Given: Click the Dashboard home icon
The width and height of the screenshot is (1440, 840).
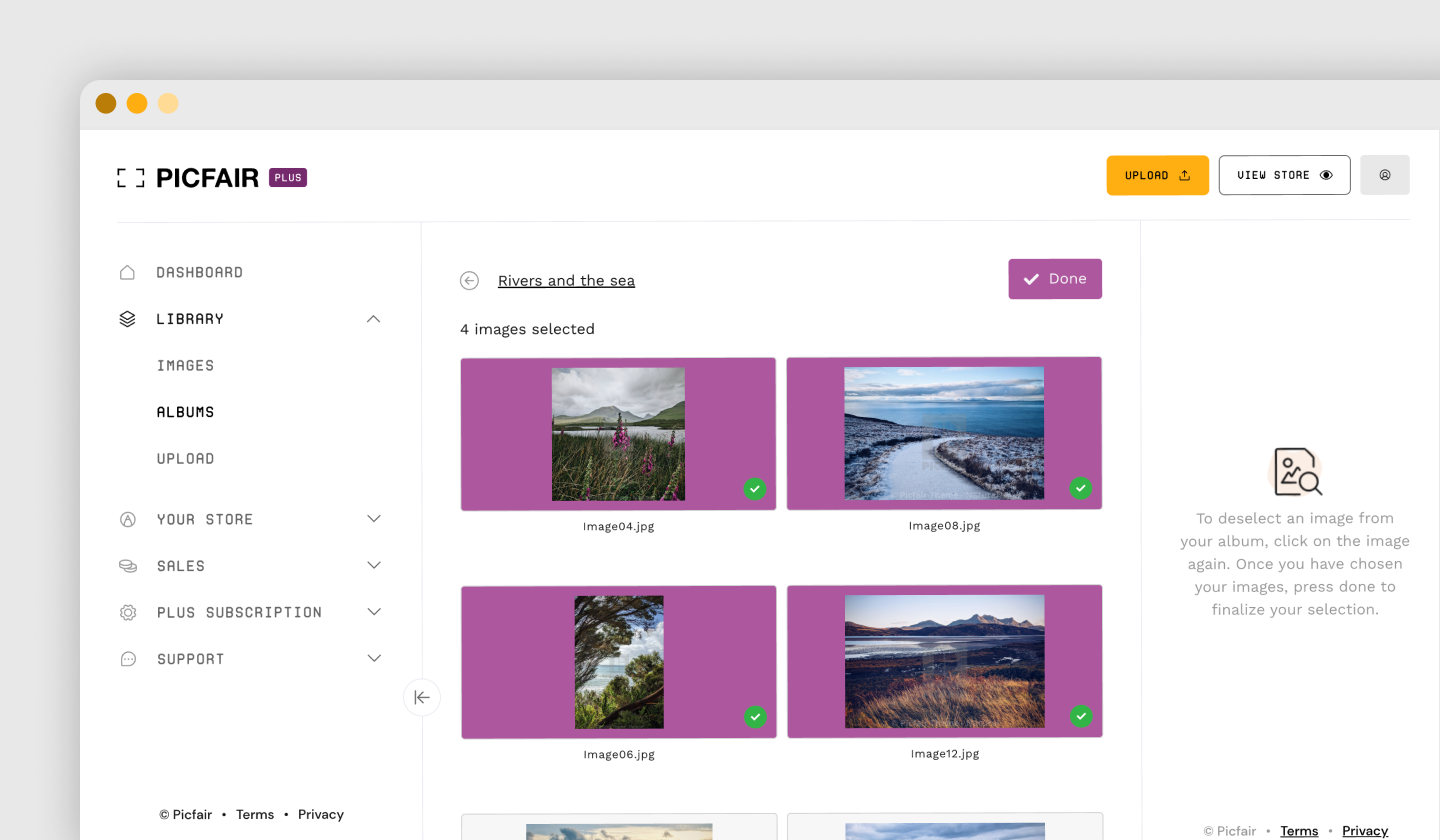Looking at the screenshot, I should pyautogui.click(x=127, y=272).
